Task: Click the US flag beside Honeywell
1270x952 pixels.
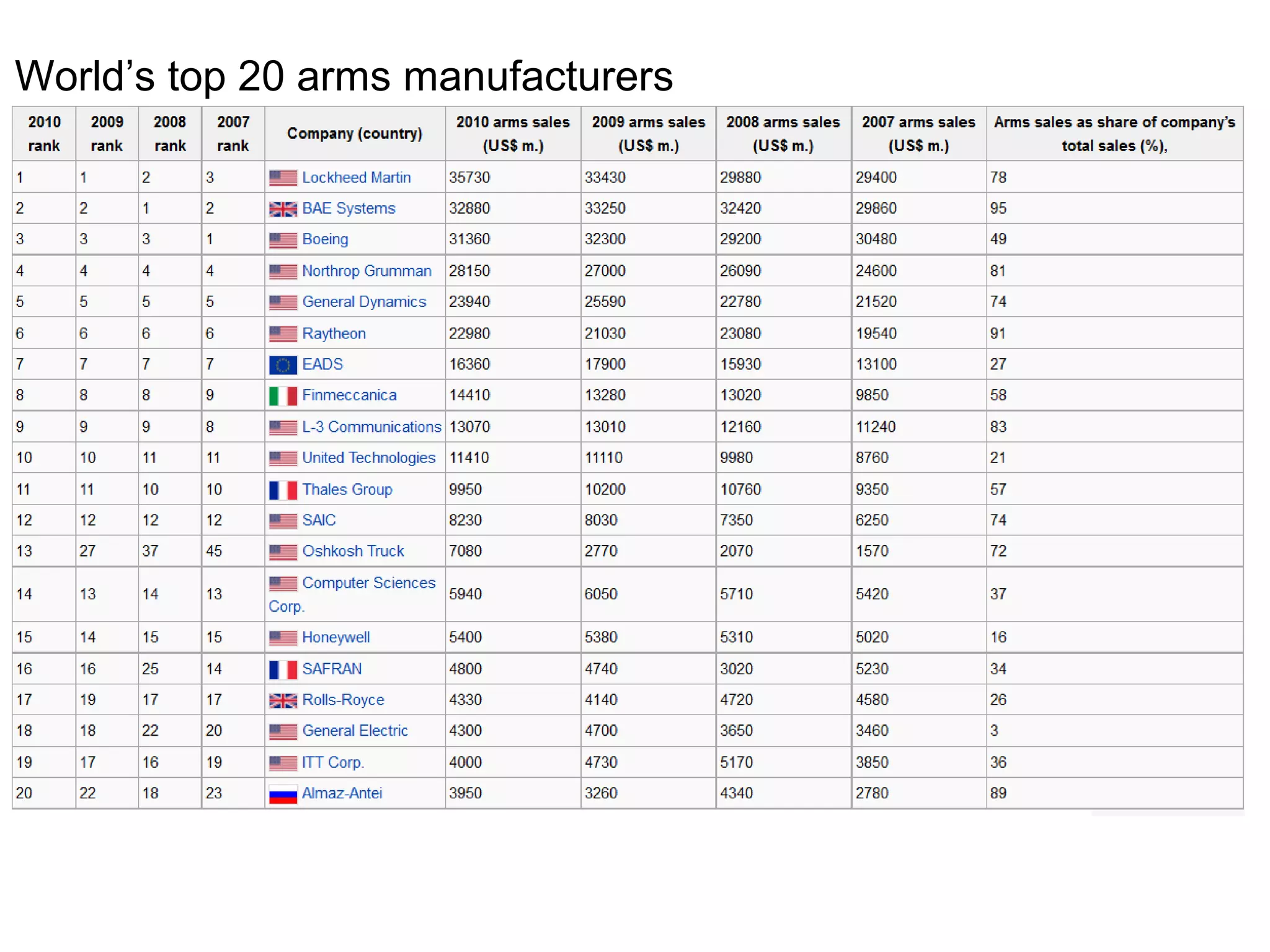Action: pyautogui.click(x=283, y=638)
